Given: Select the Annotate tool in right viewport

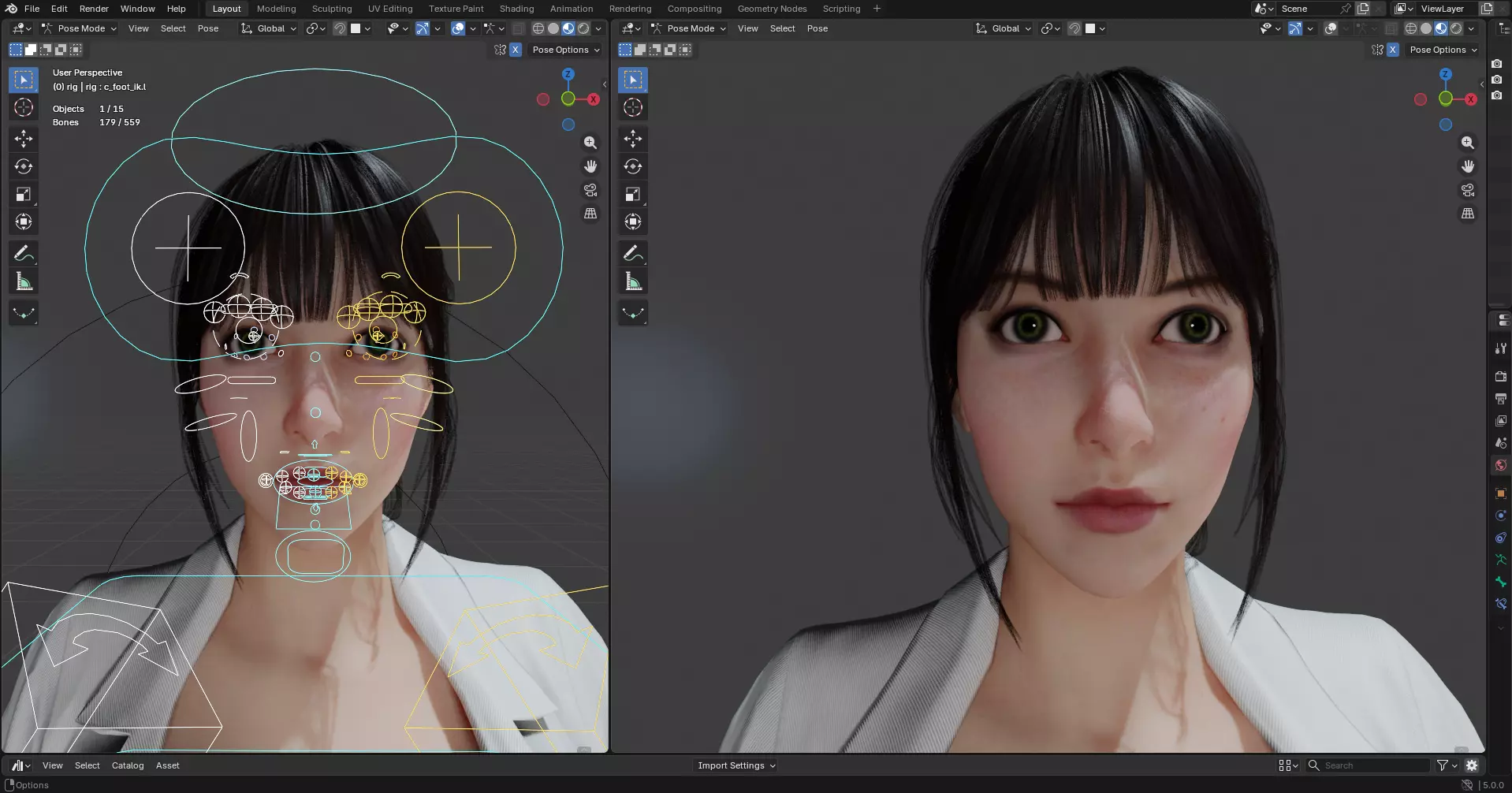Looking at the screenshot, I should (x=633, y=254).
